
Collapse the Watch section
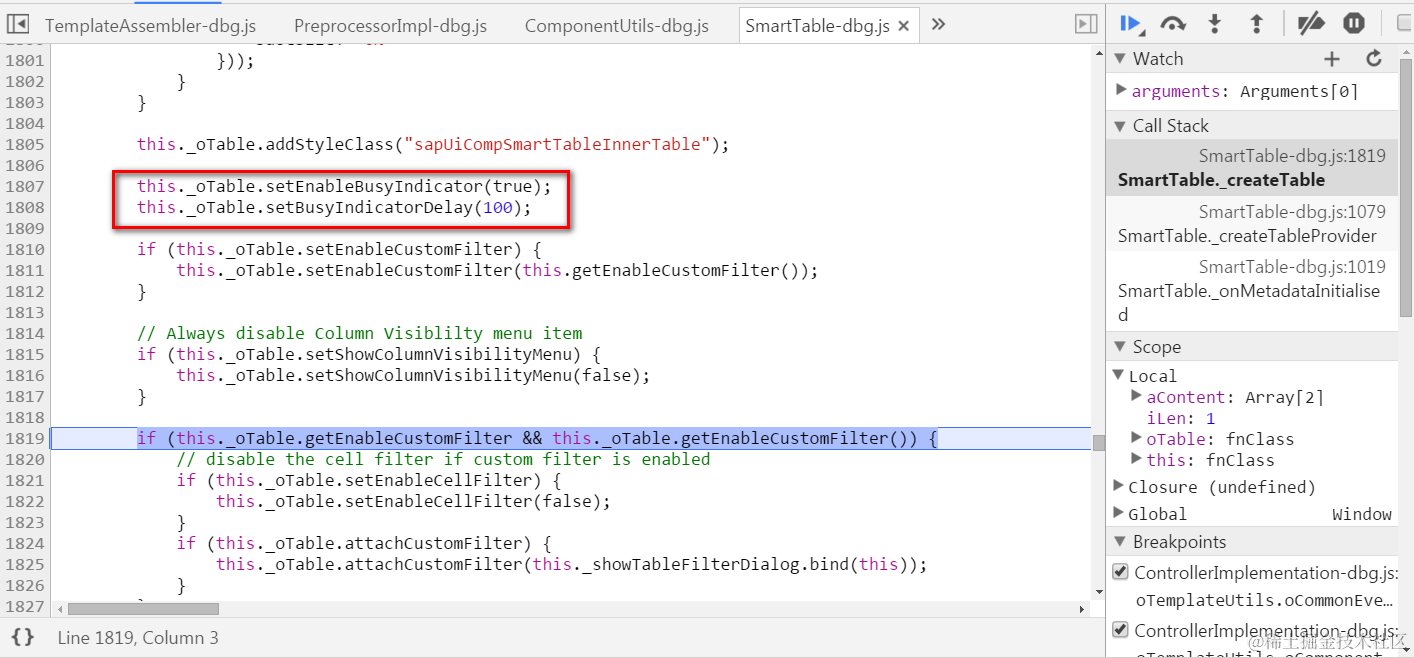pos(1119,59)
